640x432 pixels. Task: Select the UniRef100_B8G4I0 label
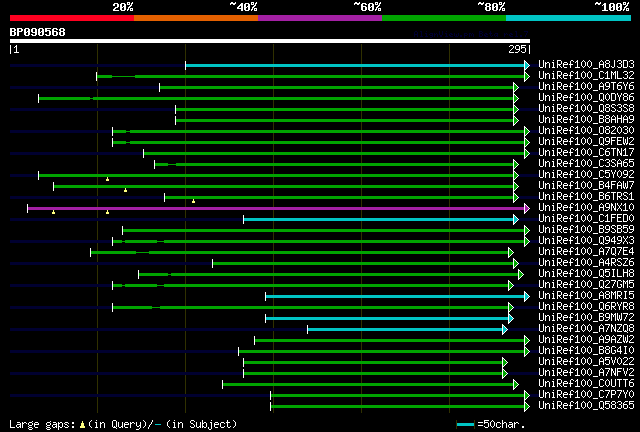[x=586, y=351]
